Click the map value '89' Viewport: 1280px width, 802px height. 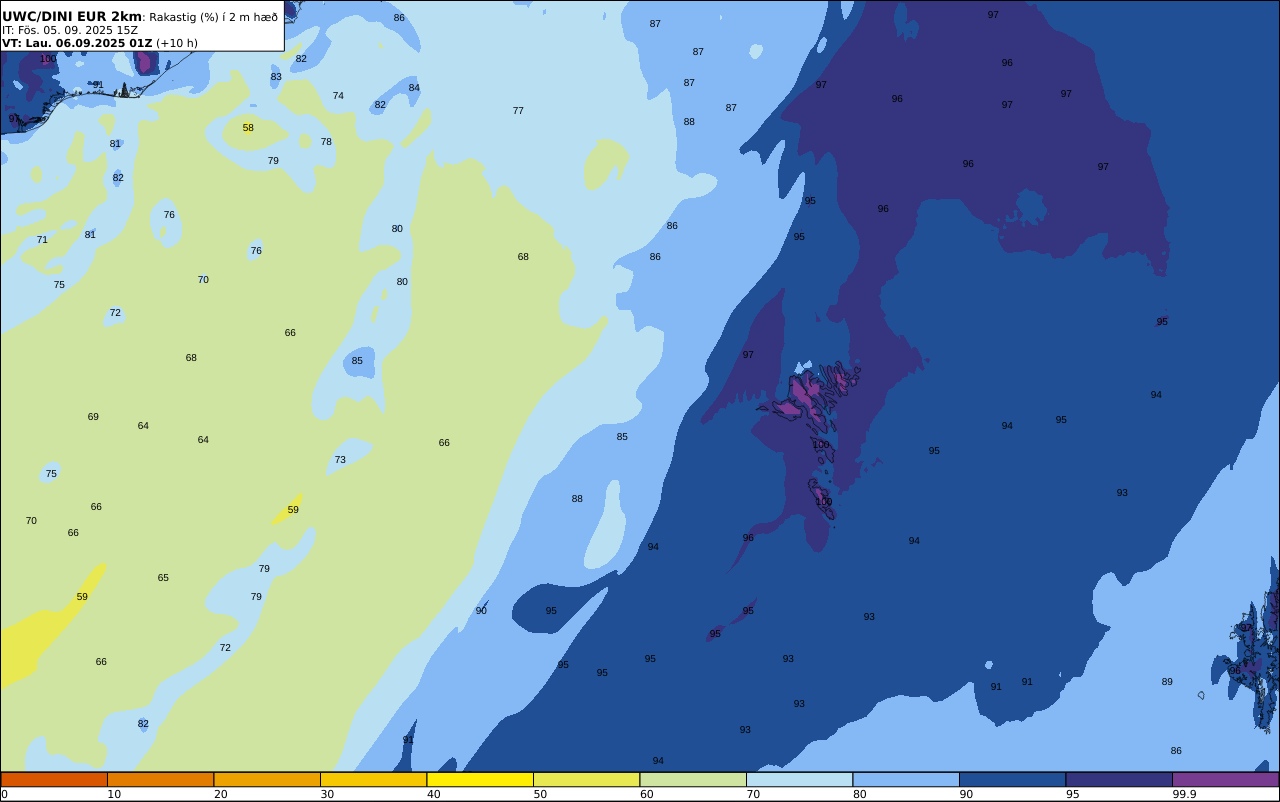[1167, 682]
